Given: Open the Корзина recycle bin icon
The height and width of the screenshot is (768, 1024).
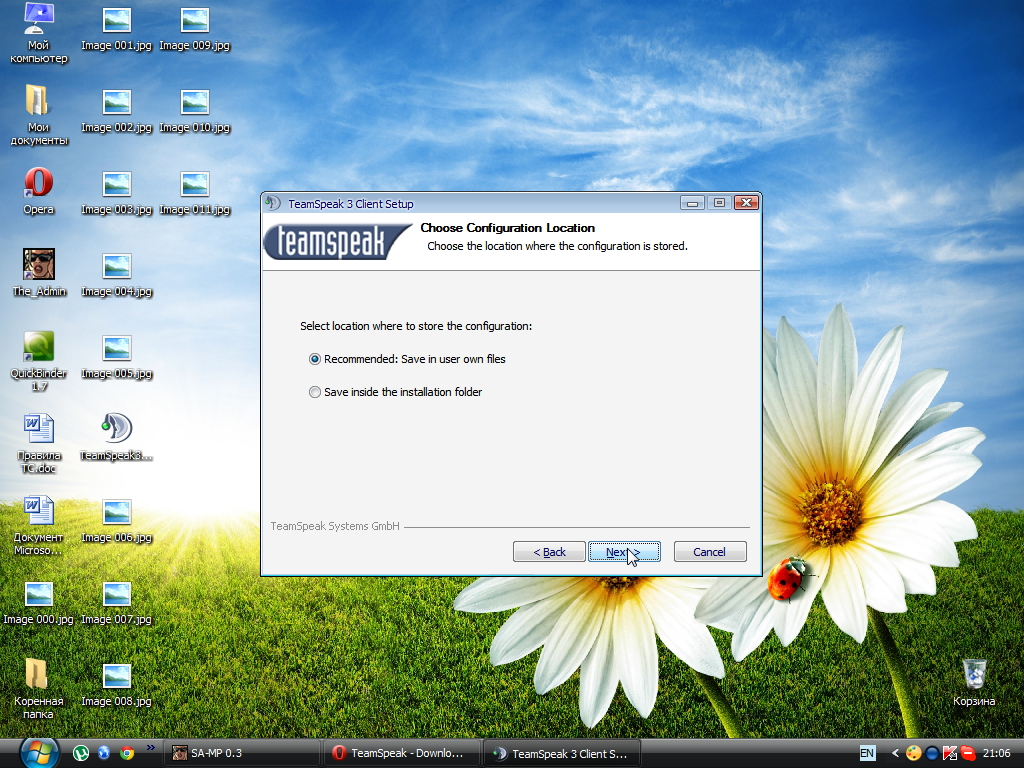Looking at the screenshot, I should point(974,683).
